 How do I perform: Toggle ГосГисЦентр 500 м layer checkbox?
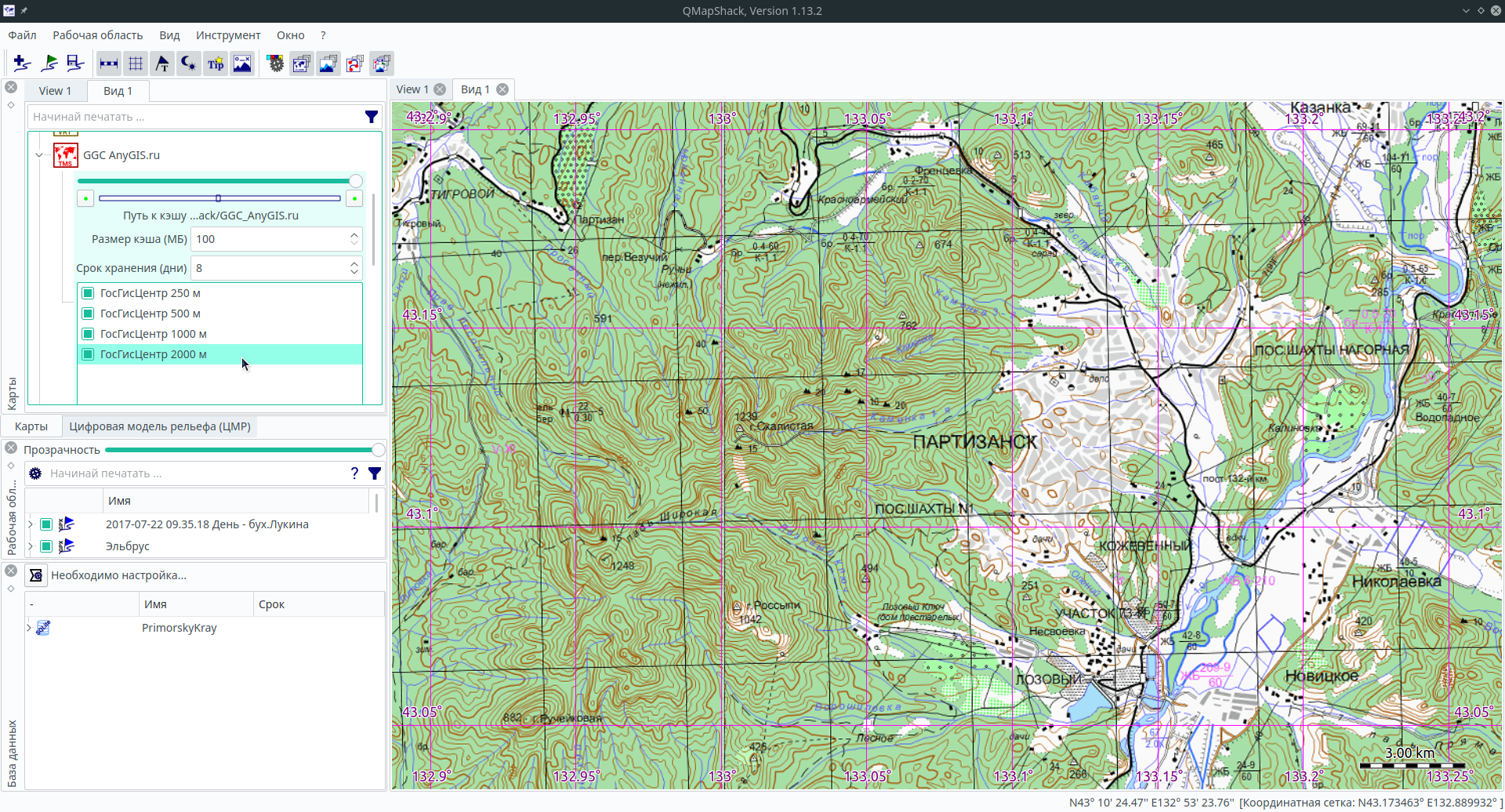click(x=88, y=314)
